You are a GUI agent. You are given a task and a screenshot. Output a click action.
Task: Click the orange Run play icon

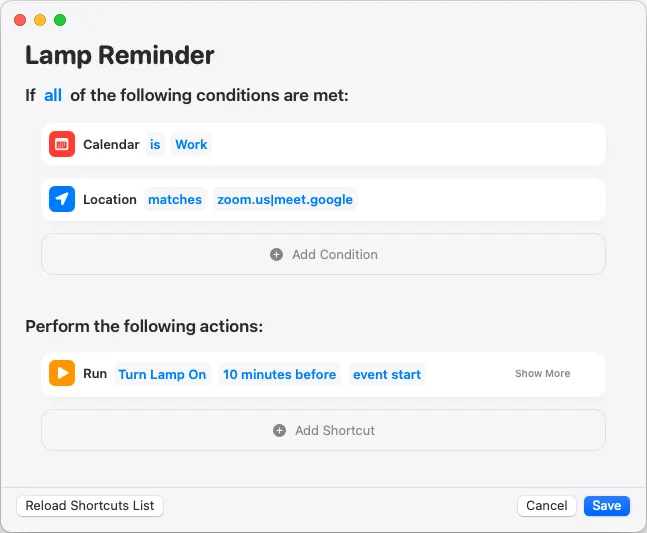pyautogui.click(x=62, y=373)
